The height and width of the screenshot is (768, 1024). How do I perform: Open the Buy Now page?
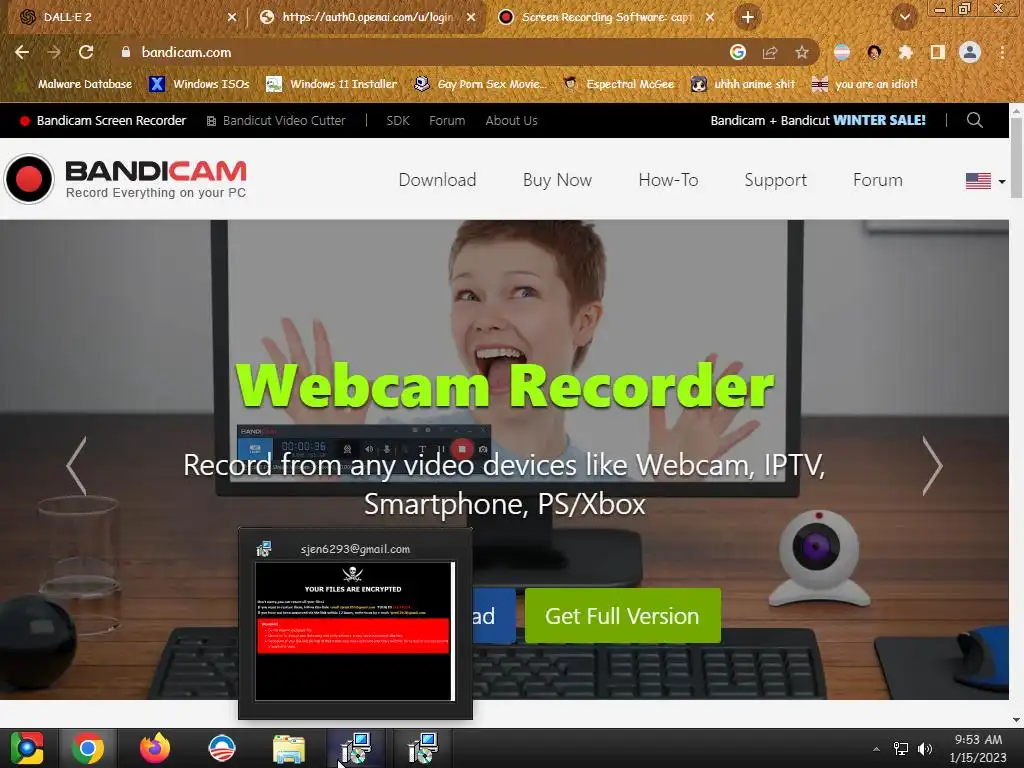point(557,180)
